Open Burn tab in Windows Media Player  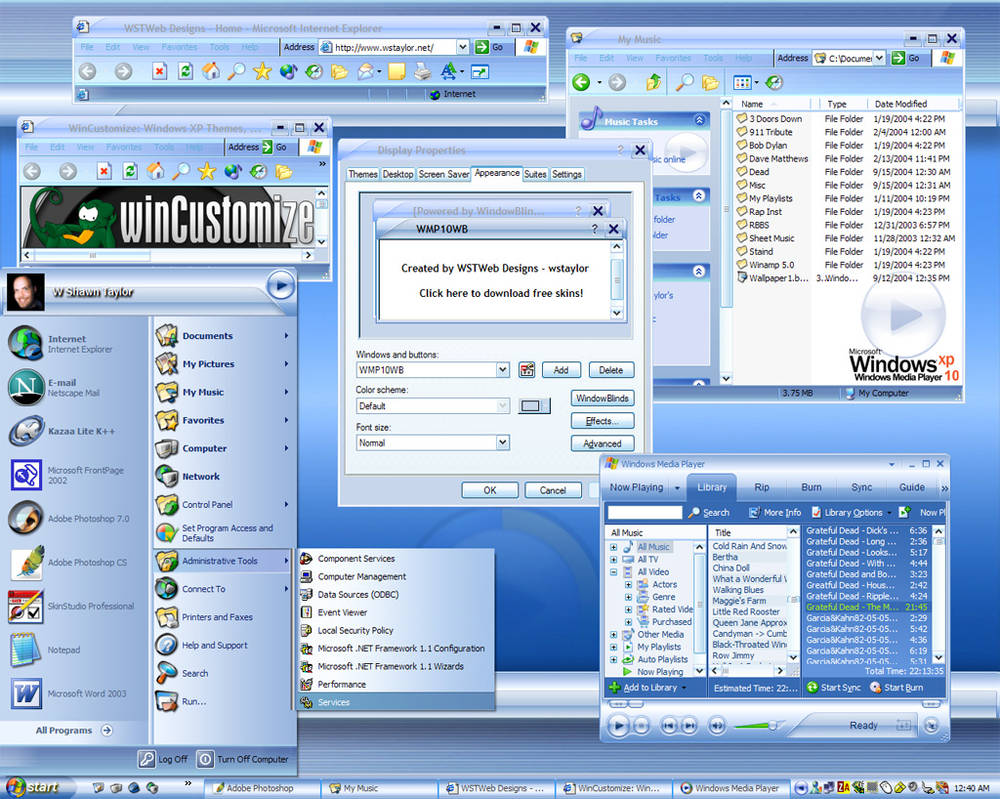811,487
